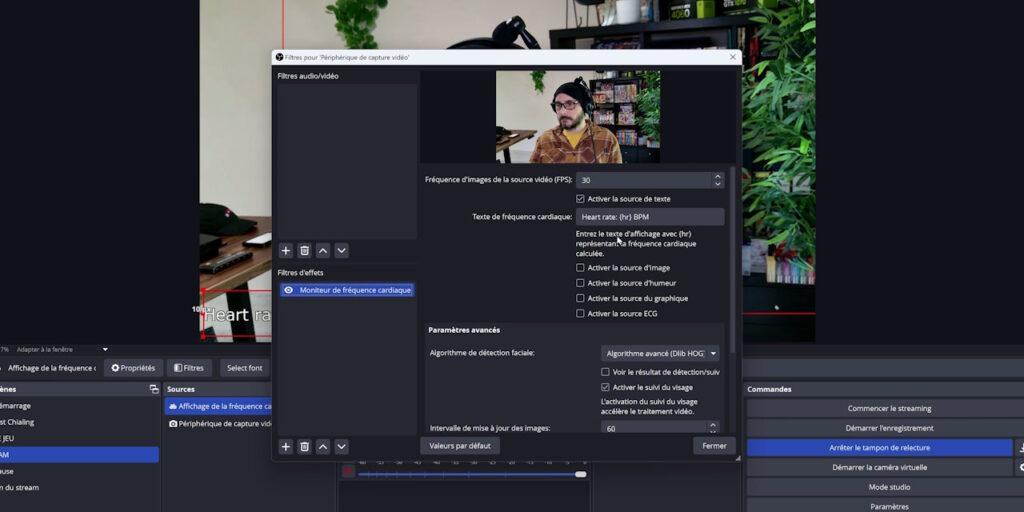Select Moniteur de fréquence cardiaque filter row
Image resolution: width=1024 pixels, height=512 pixels.
(347, 290)
